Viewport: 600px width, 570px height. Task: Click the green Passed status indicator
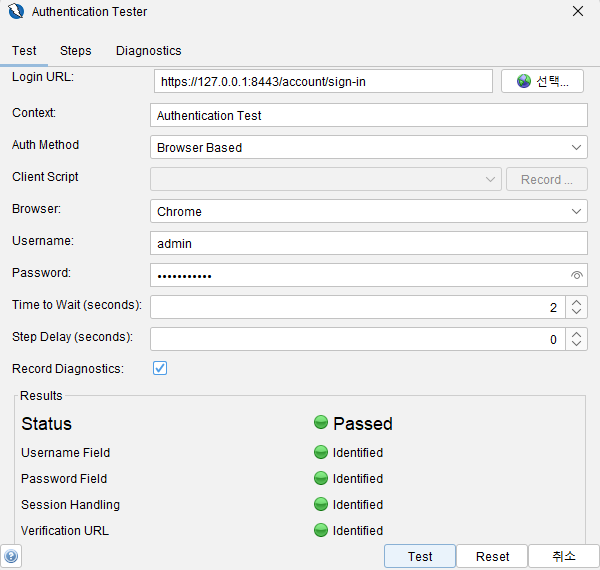coord(321,423)
